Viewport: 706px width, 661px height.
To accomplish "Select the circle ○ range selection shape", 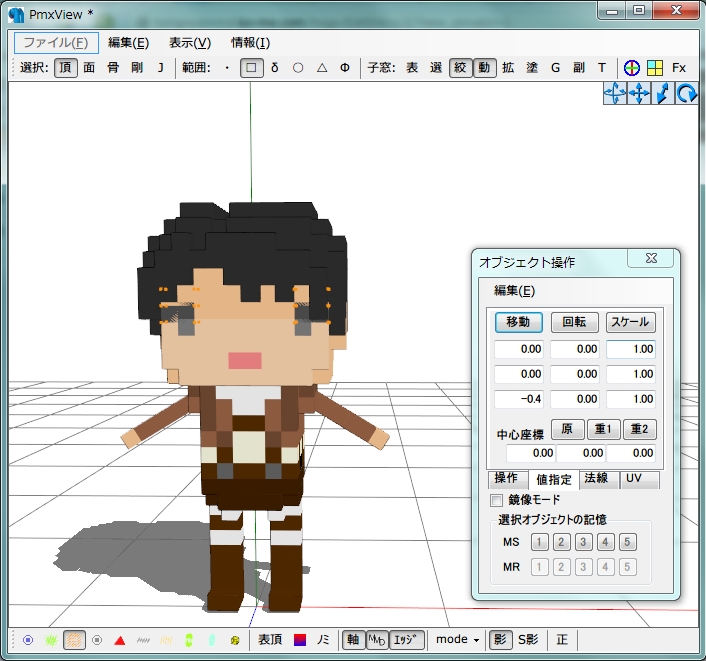I will point(298,68).
